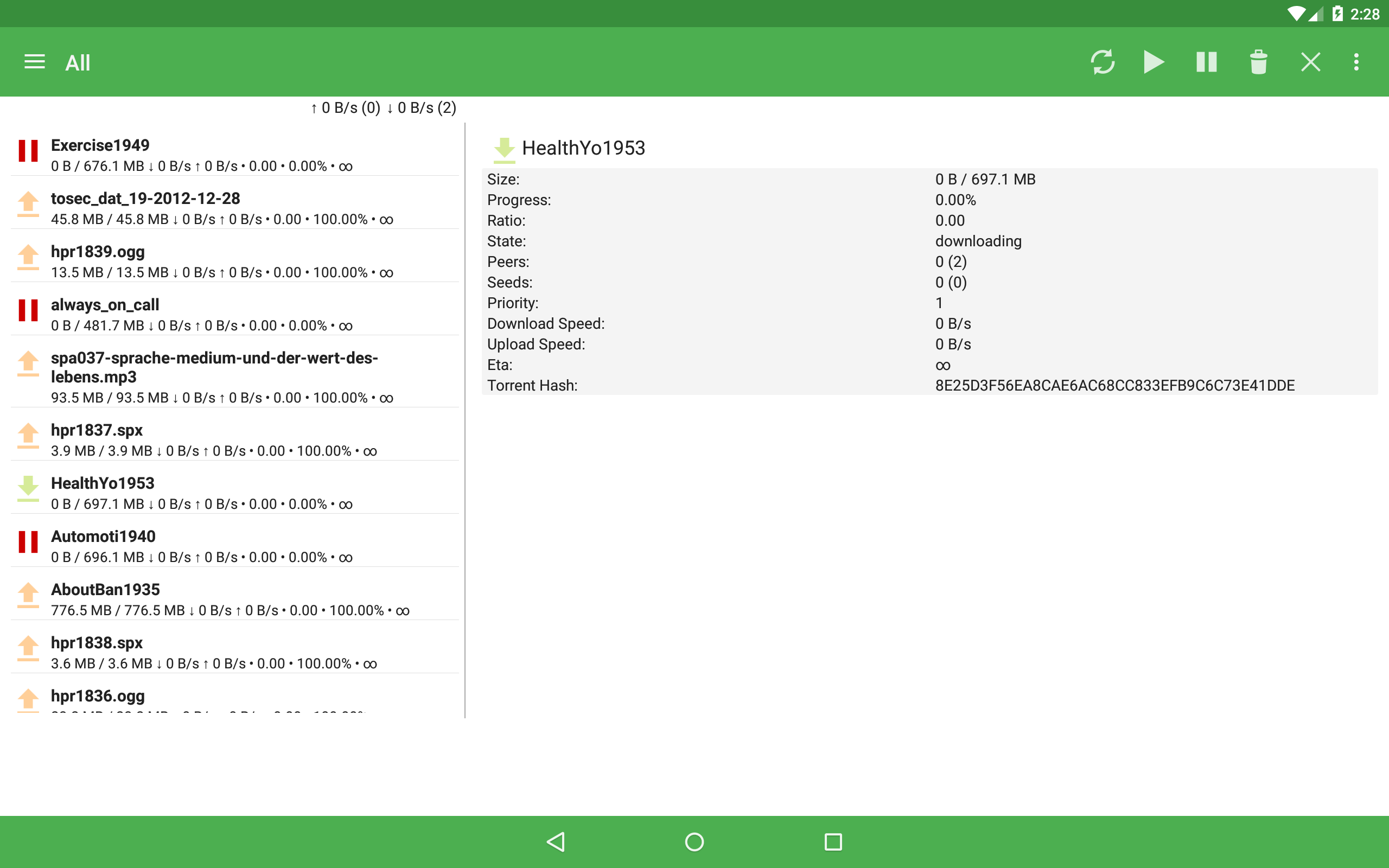Tap the 0 B / 676.1 MB stats line

[x=201, y=167]
